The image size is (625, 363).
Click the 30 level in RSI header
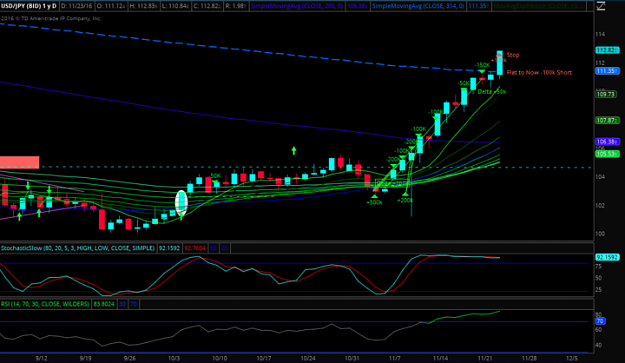(x=122, y=304)
